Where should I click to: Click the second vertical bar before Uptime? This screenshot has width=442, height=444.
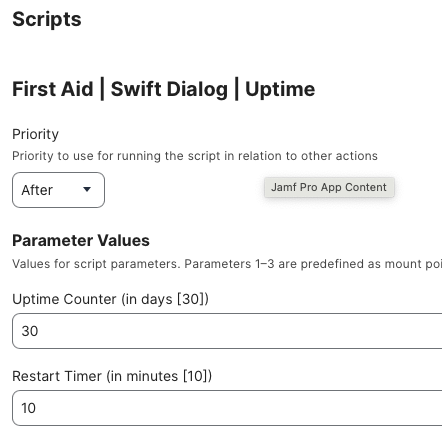(x=236, y=89)
